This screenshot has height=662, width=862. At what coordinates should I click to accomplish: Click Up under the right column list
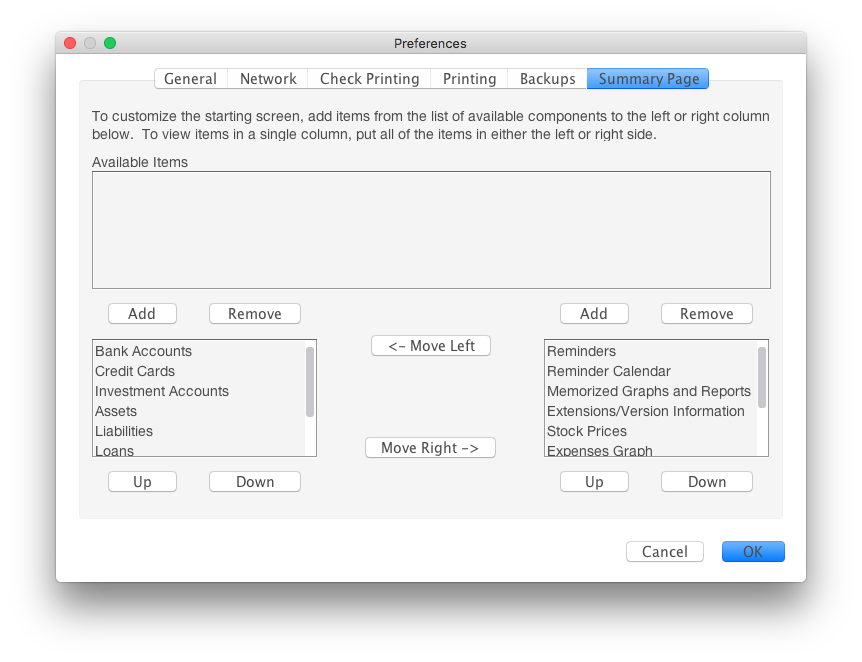tap(594, 482)
